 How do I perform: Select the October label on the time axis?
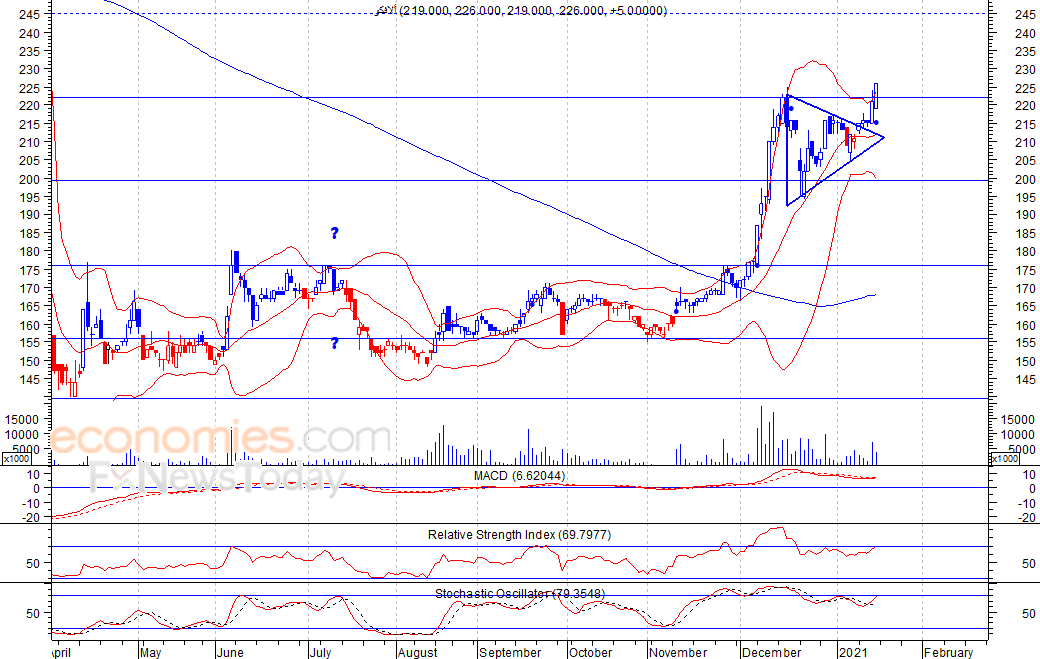(590, 652)
